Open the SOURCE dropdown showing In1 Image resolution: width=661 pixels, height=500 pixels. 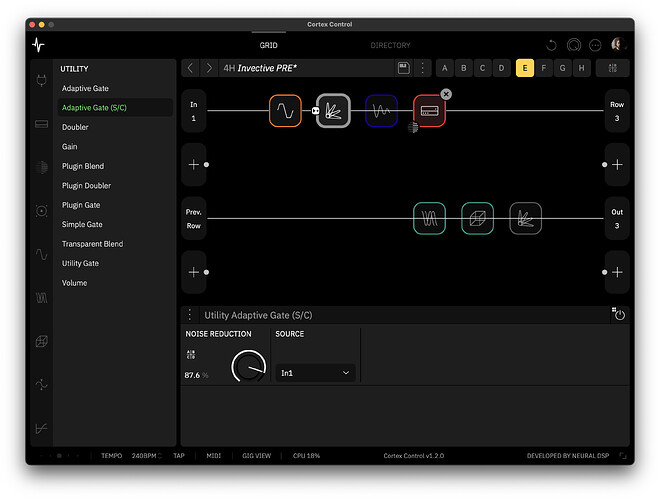(315, 373)
